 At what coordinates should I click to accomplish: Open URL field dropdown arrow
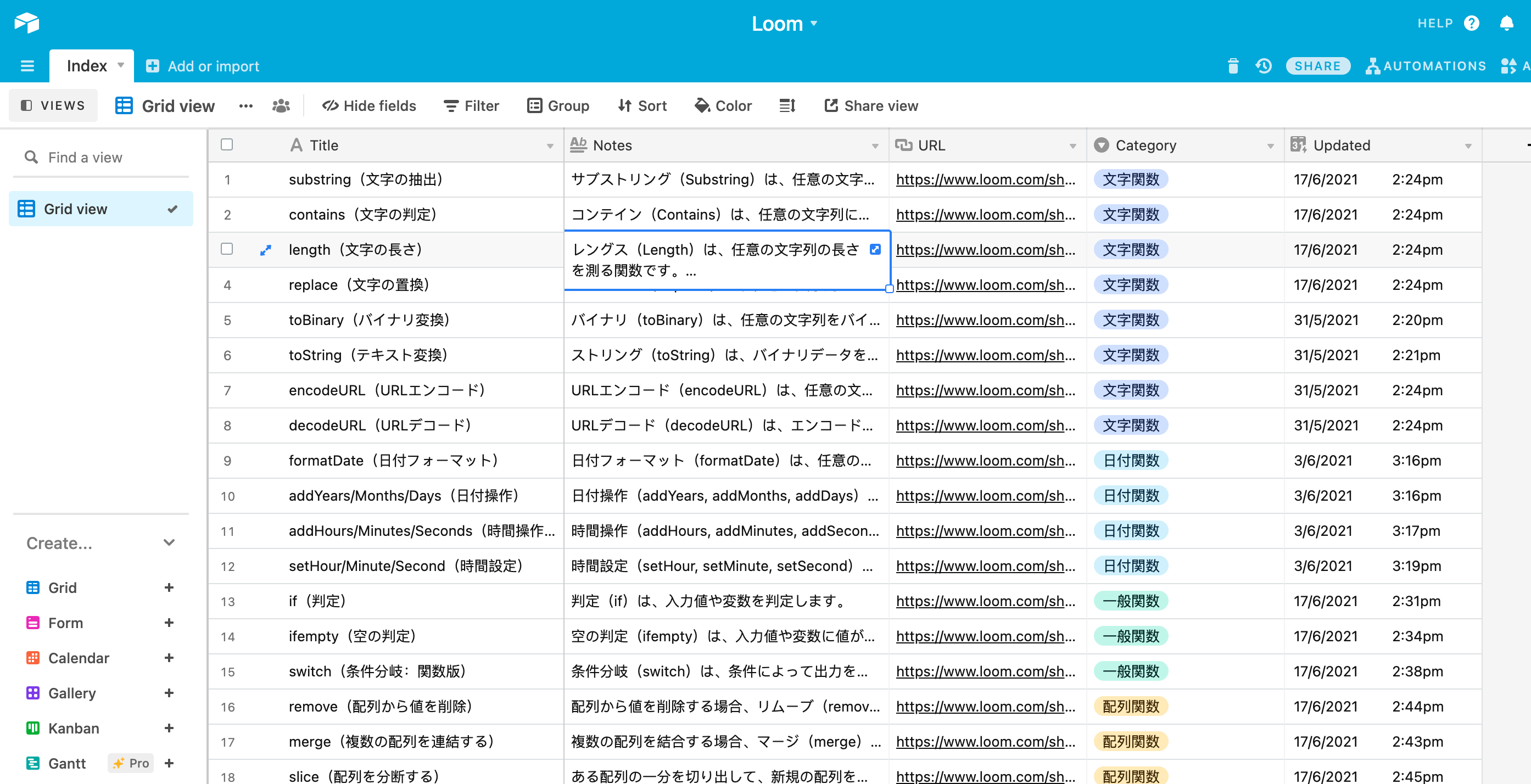(1073, 146)
